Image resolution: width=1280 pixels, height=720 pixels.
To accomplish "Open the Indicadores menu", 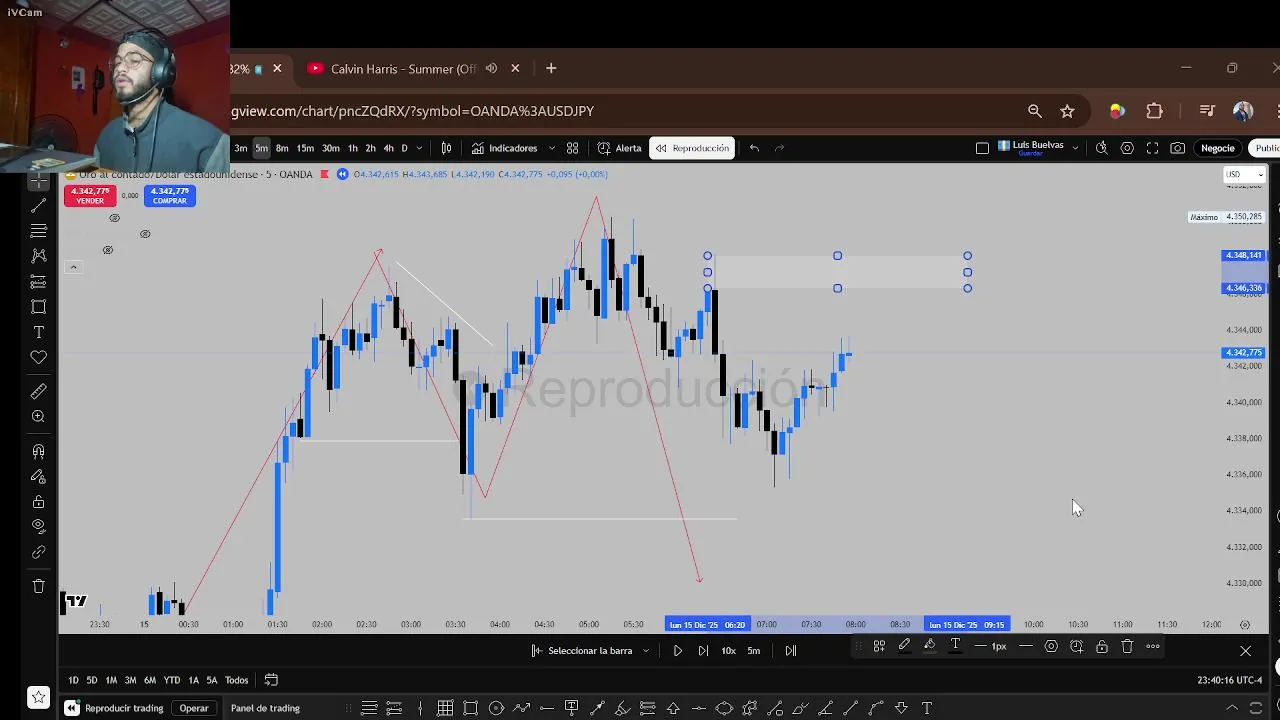I will 504,148.
